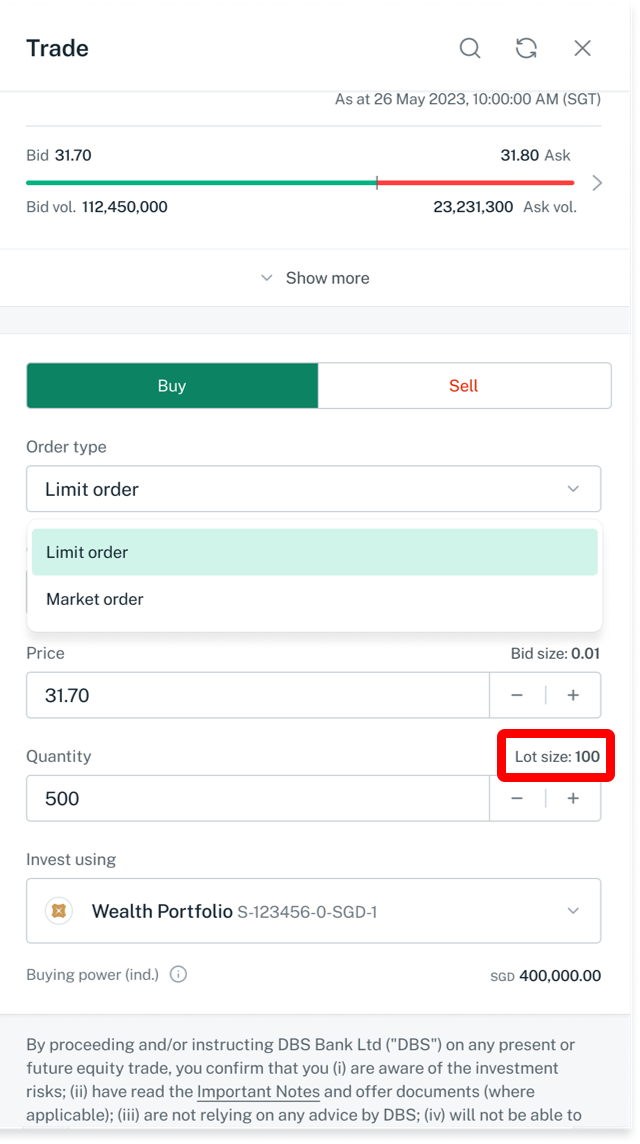Choose Limit order from the list
This screenshot has width=640, height=1144.
315,552
